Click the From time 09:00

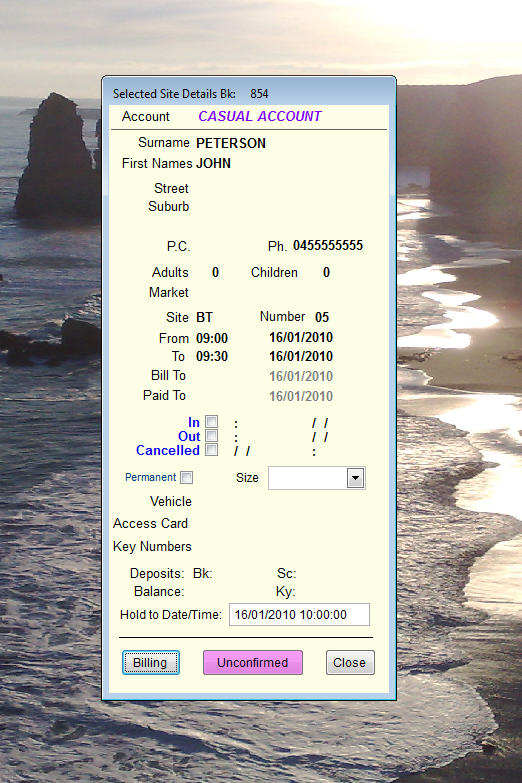tap(212, 338)
